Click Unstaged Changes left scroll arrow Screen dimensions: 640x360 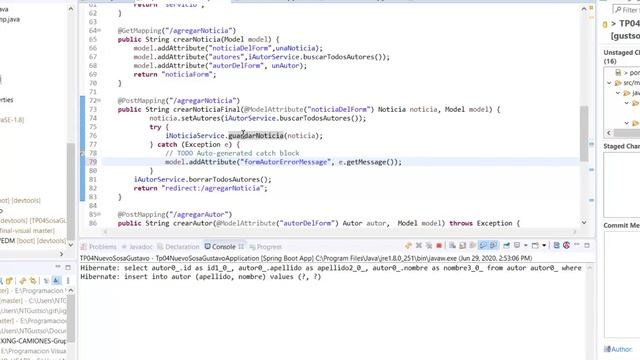point(609,133)
